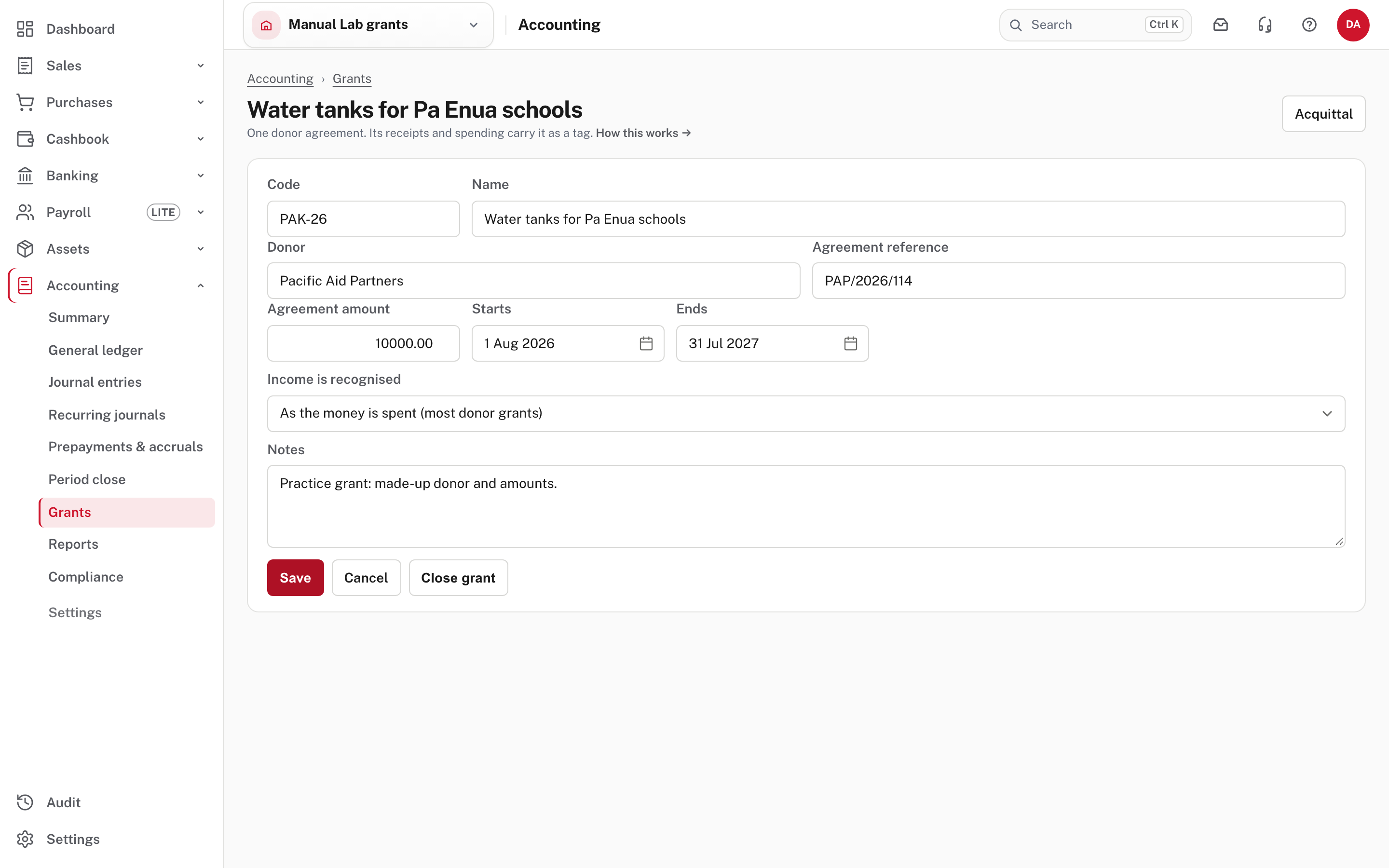Open the bottom Settings gear icon
1389x868 pixels.
pyautogui.click(x=25, y=839)
